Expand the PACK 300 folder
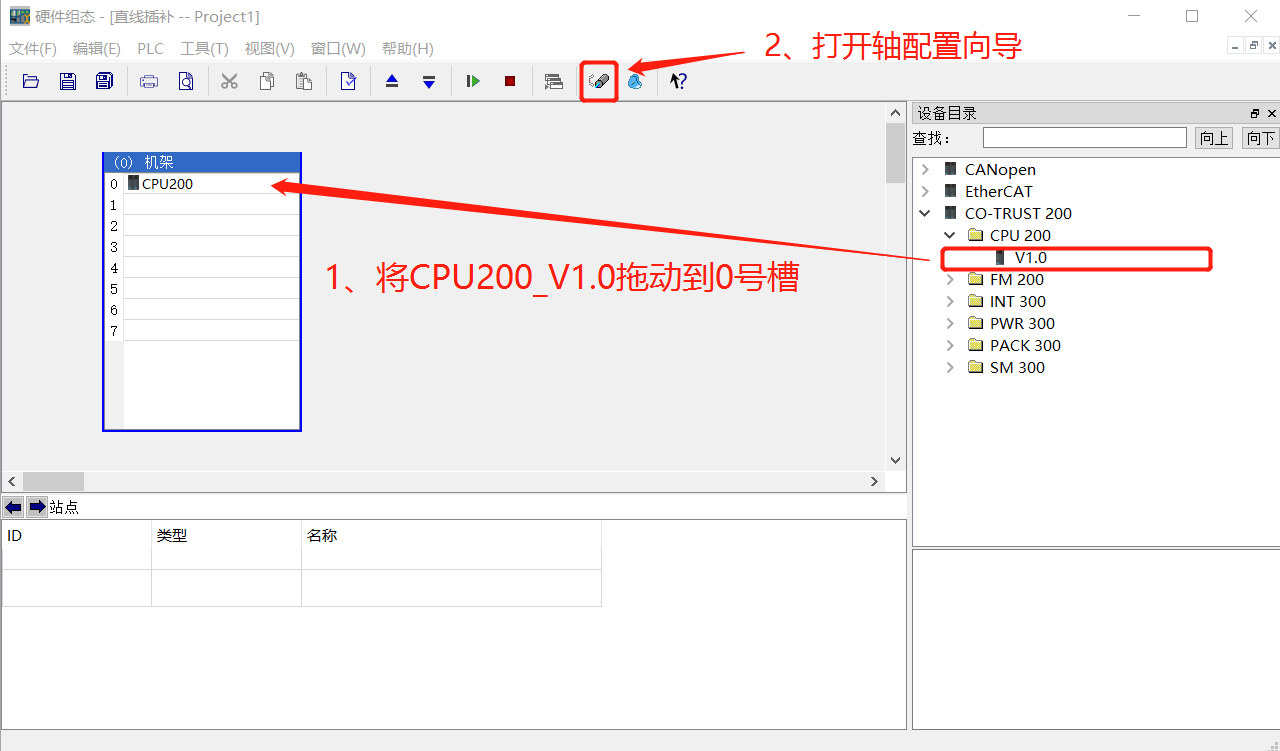Viewport: 1280px width, 751px height. click(x=950, y=346)
